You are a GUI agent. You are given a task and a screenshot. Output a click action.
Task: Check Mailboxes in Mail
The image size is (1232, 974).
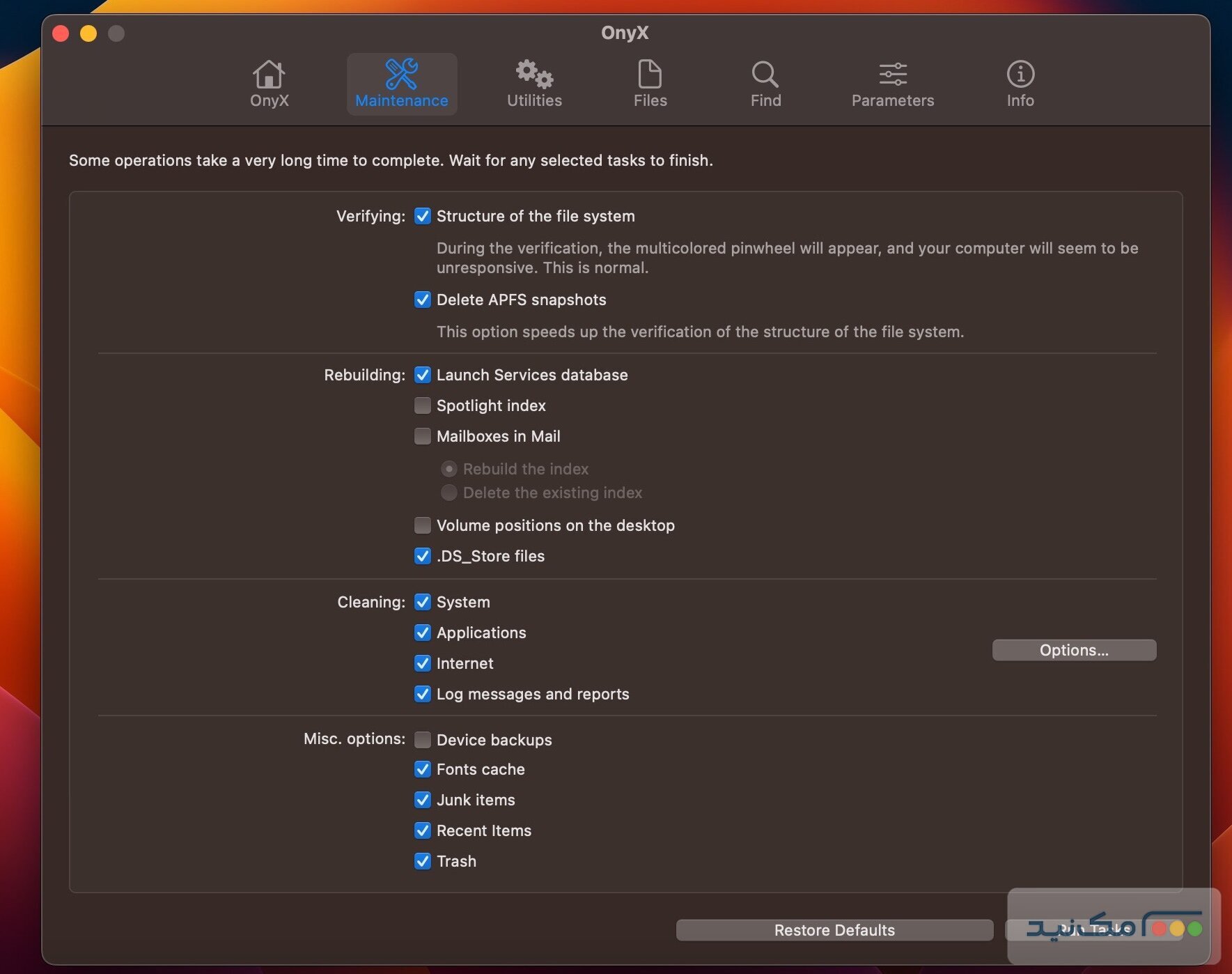(423, 436)
